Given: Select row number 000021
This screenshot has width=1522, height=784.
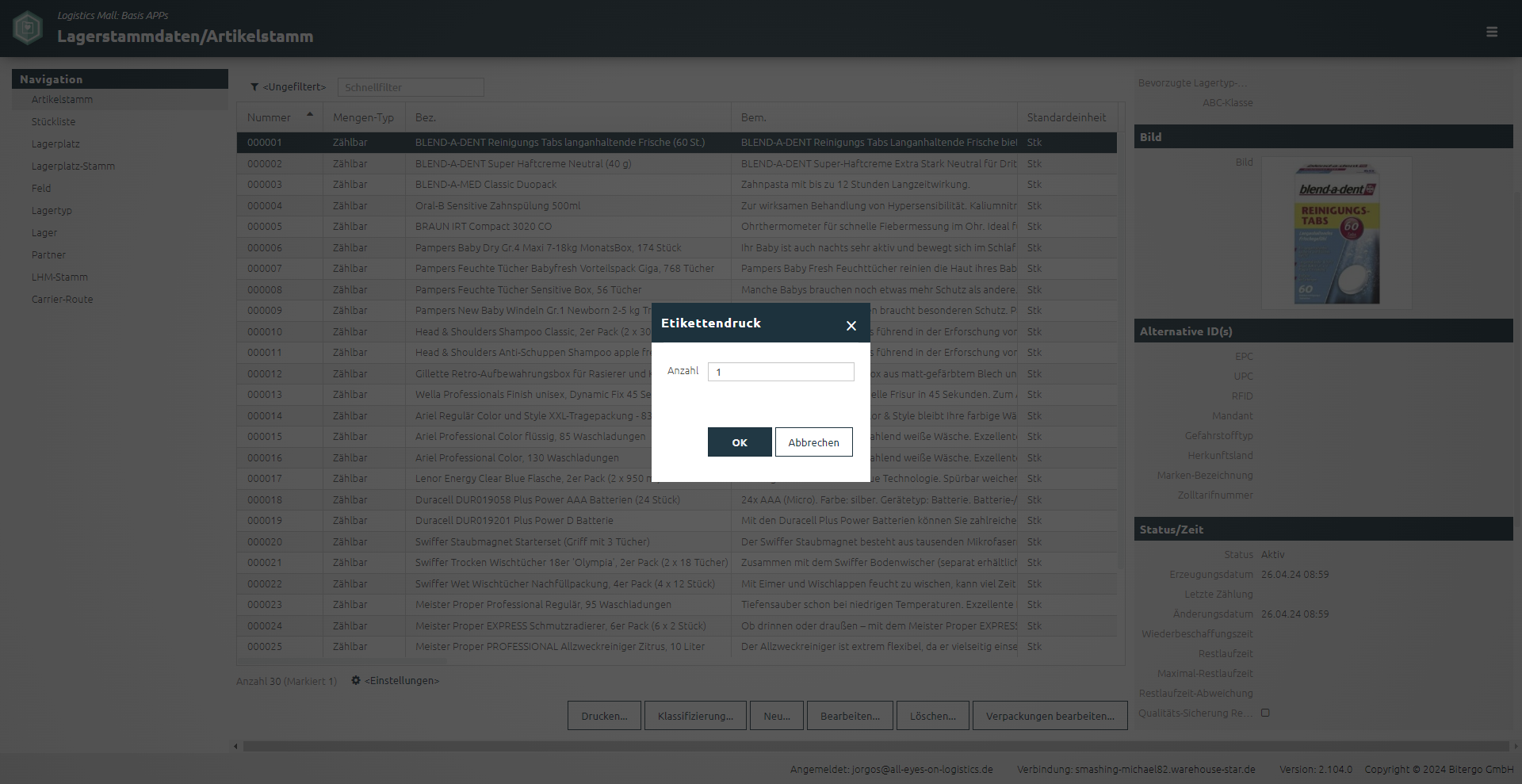Looking at the screenshot, I should click(677, 563).
